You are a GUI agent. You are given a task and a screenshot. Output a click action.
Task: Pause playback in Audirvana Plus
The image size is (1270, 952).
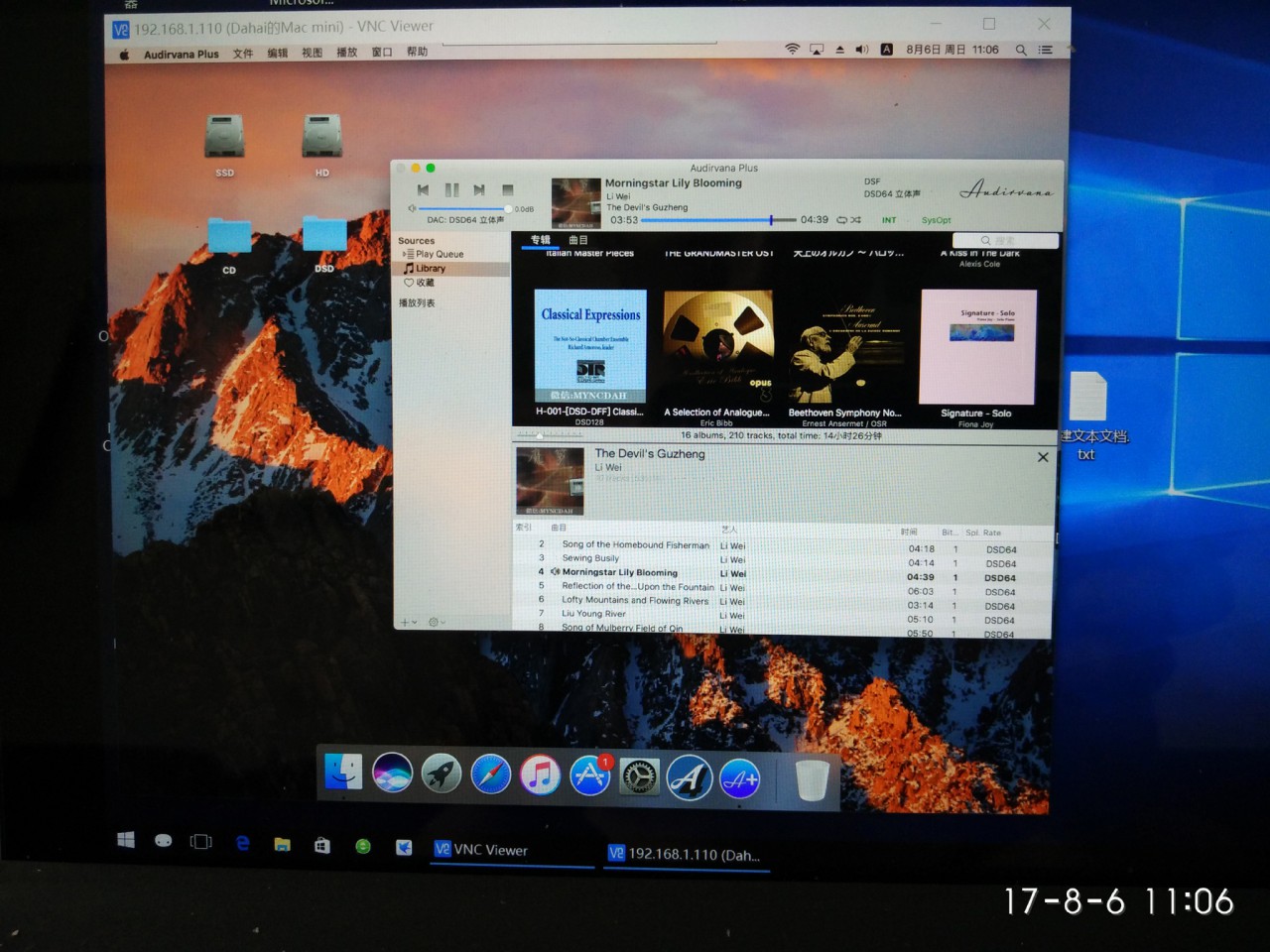tap(451, 189)
